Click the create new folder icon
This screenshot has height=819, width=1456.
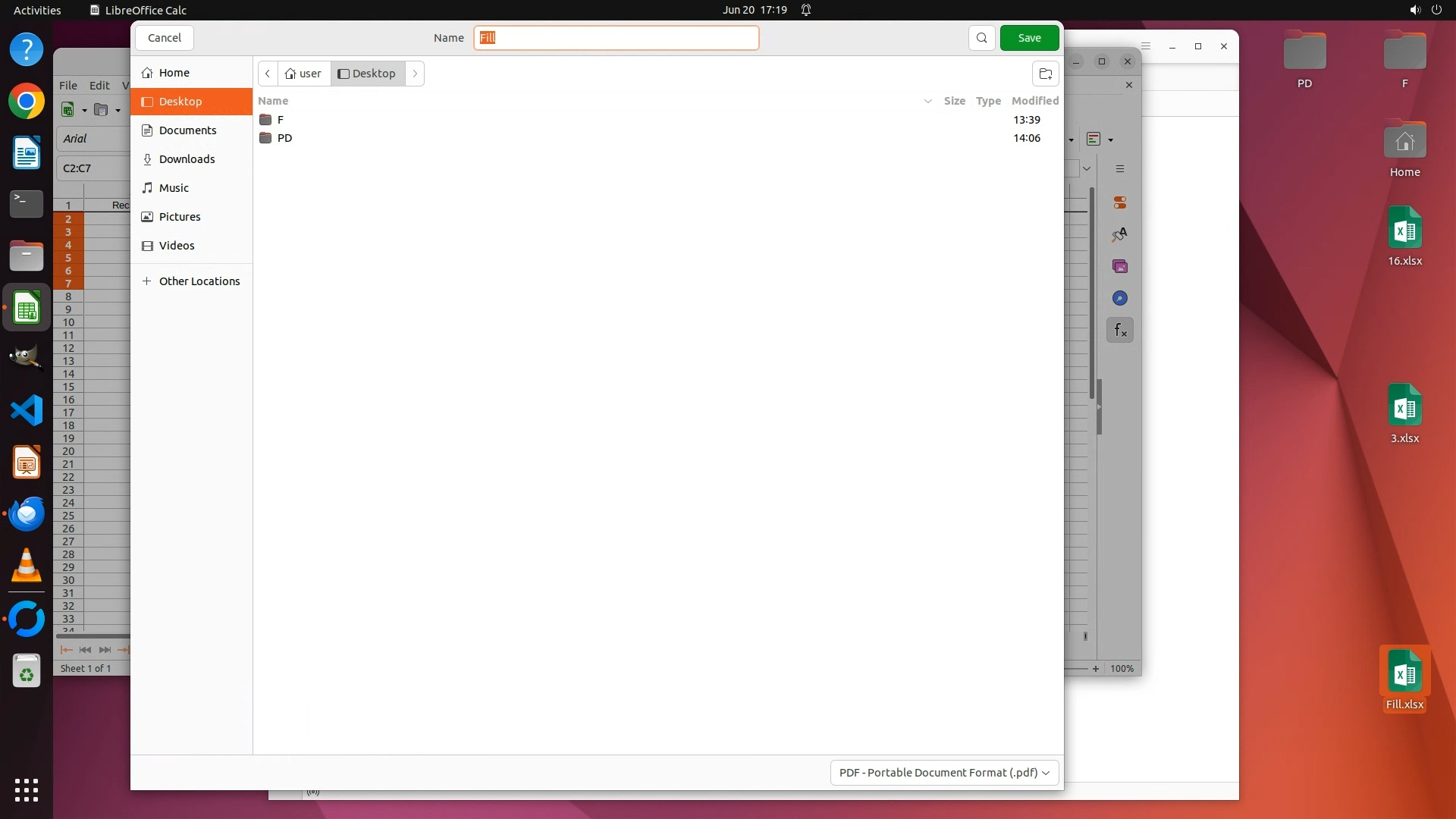point(1045,74)
